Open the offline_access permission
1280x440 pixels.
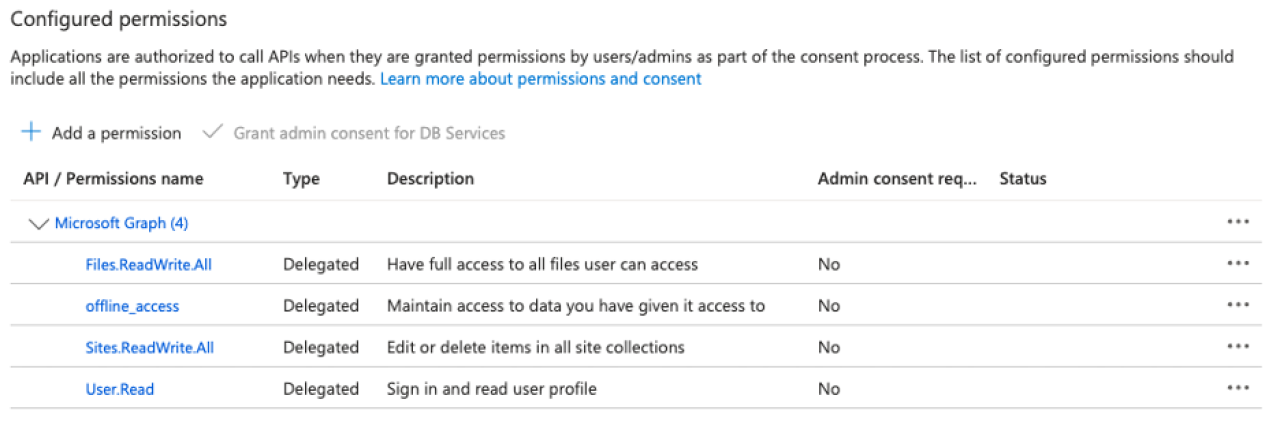pos(132,306)
